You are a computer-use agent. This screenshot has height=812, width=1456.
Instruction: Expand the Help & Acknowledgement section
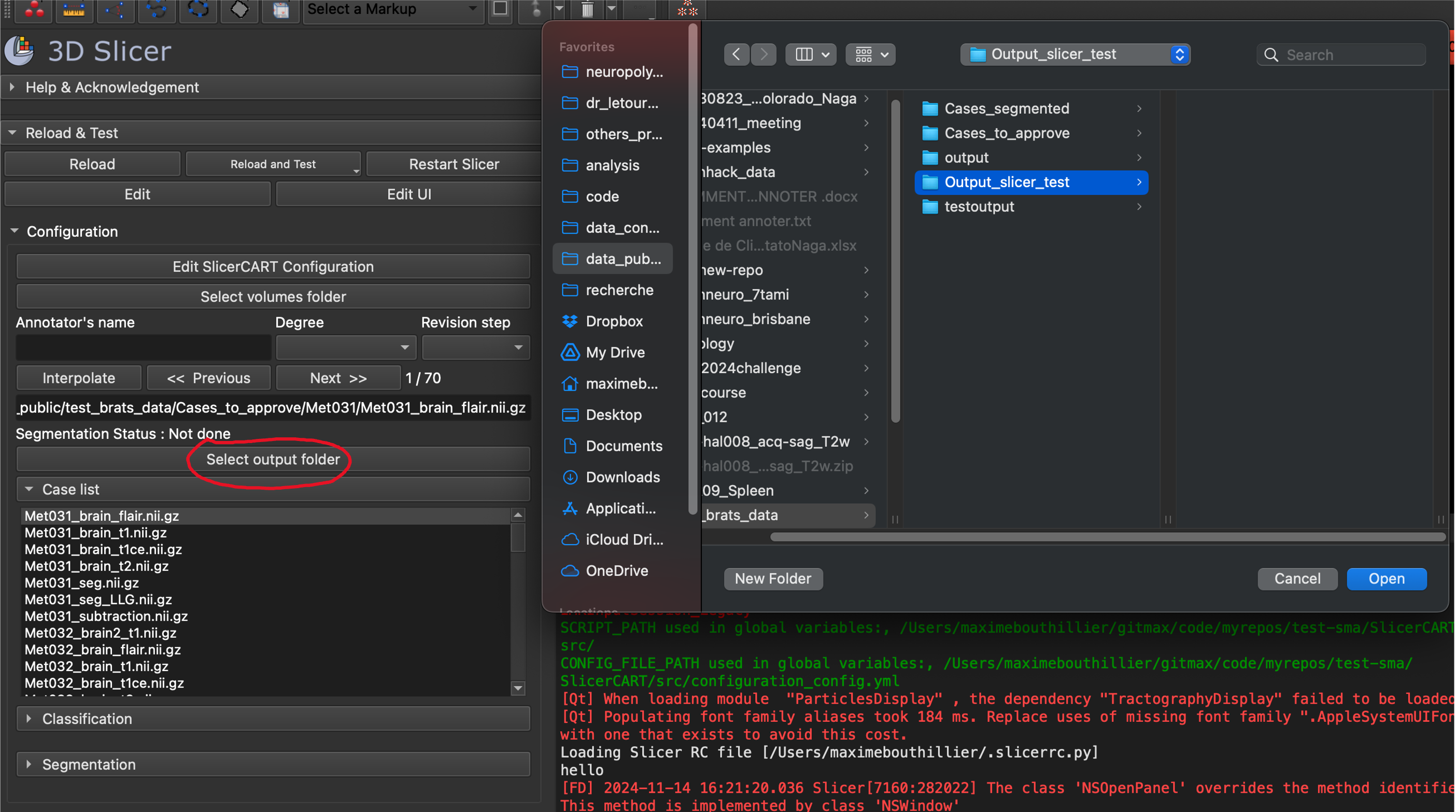(x=271, y=87)
